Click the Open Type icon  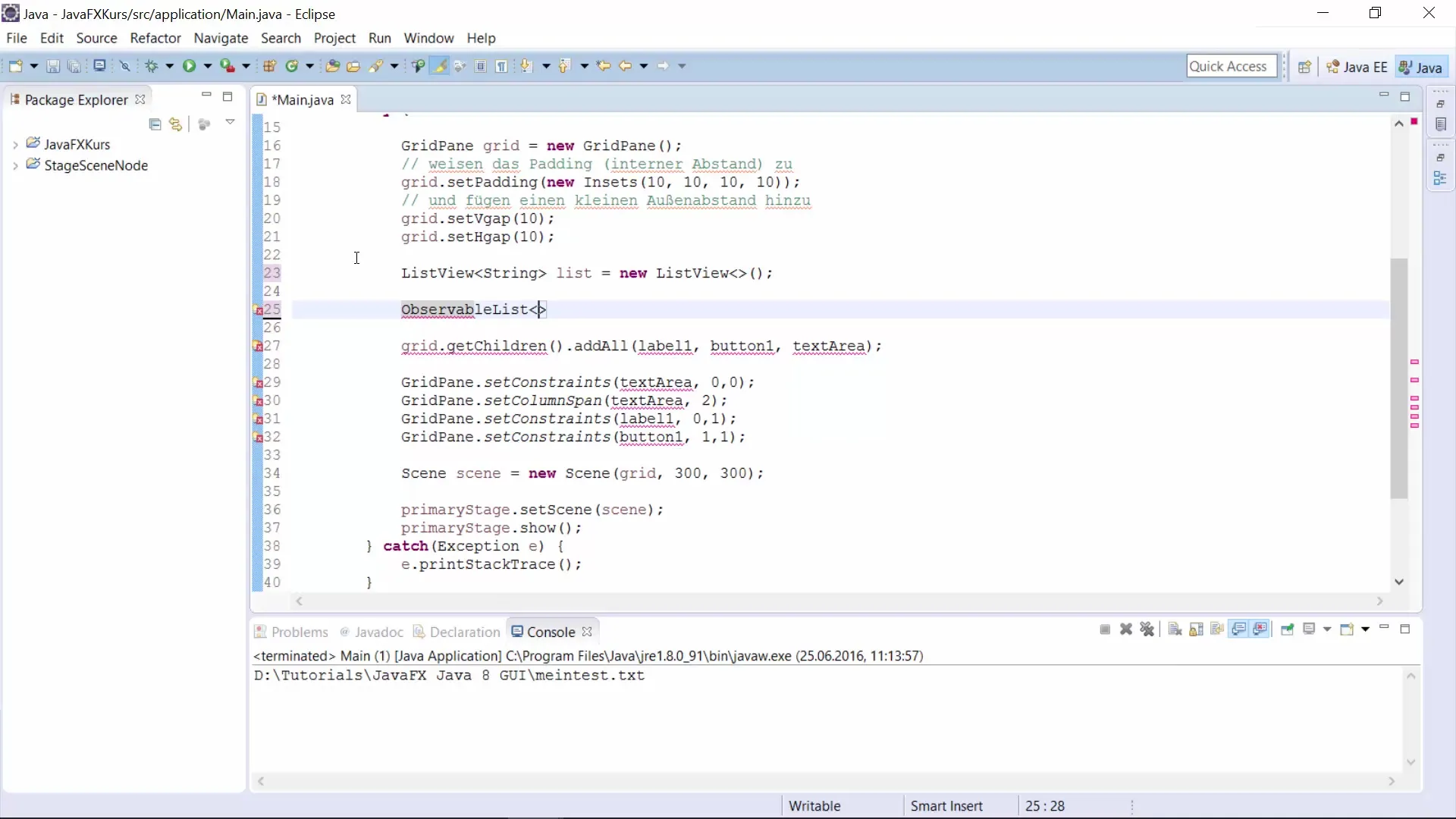(332, 66)
